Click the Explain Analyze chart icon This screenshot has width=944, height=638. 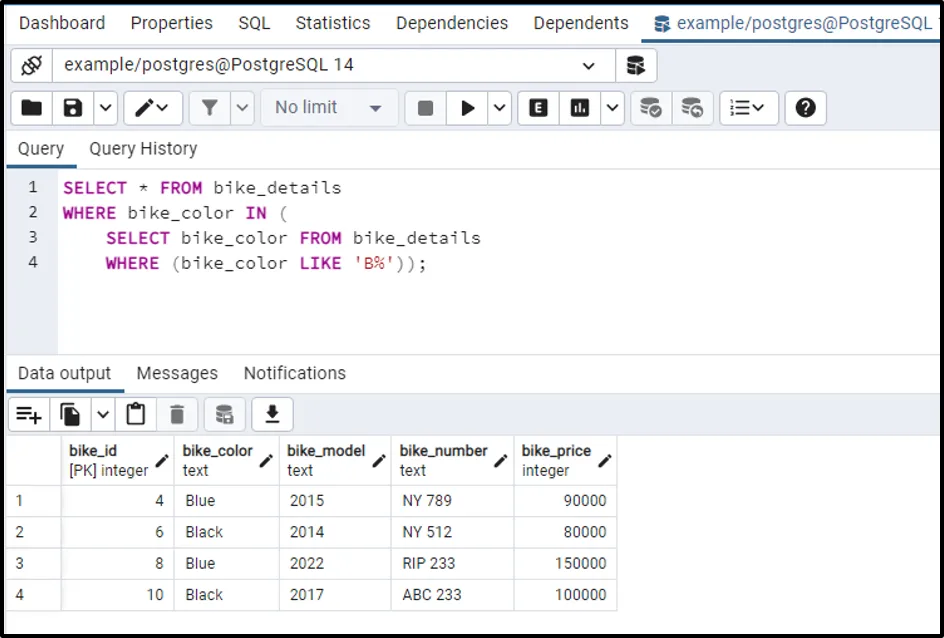(x=580, y=108)
